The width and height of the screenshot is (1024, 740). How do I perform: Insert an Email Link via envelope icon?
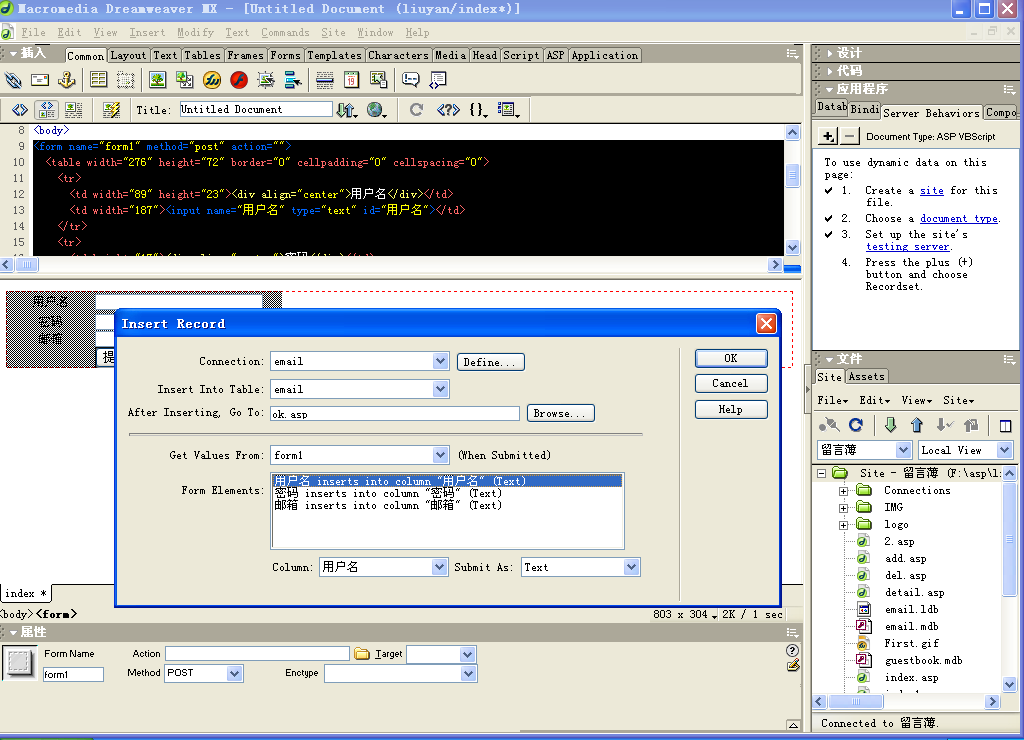40,80
